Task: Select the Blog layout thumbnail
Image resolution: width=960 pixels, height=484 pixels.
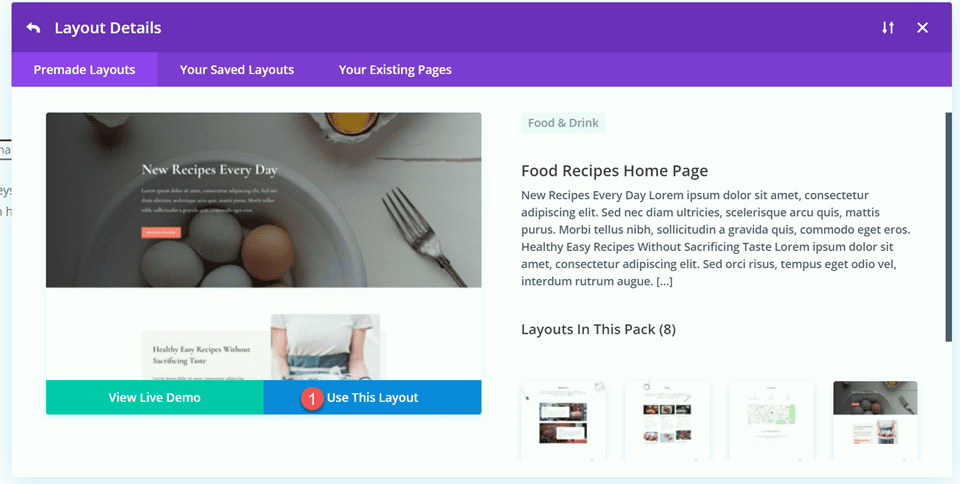Action: tap(667, 419)
